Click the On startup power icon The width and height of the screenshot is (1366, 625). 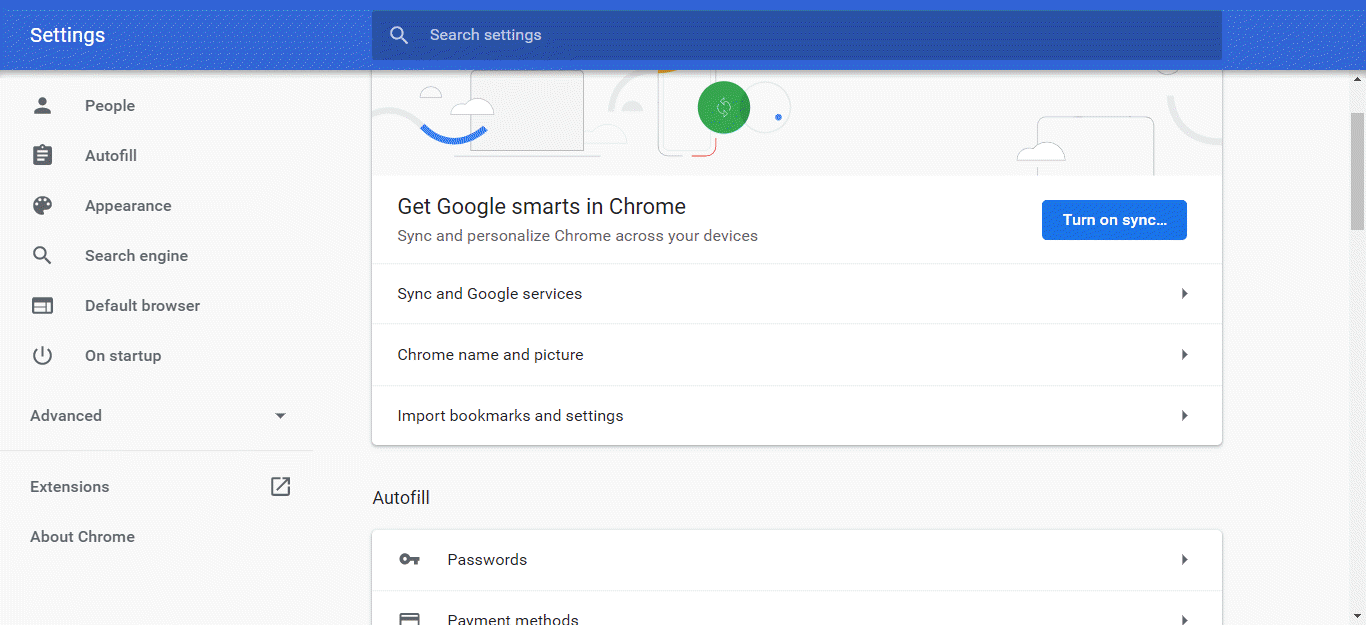pos(42,355)
